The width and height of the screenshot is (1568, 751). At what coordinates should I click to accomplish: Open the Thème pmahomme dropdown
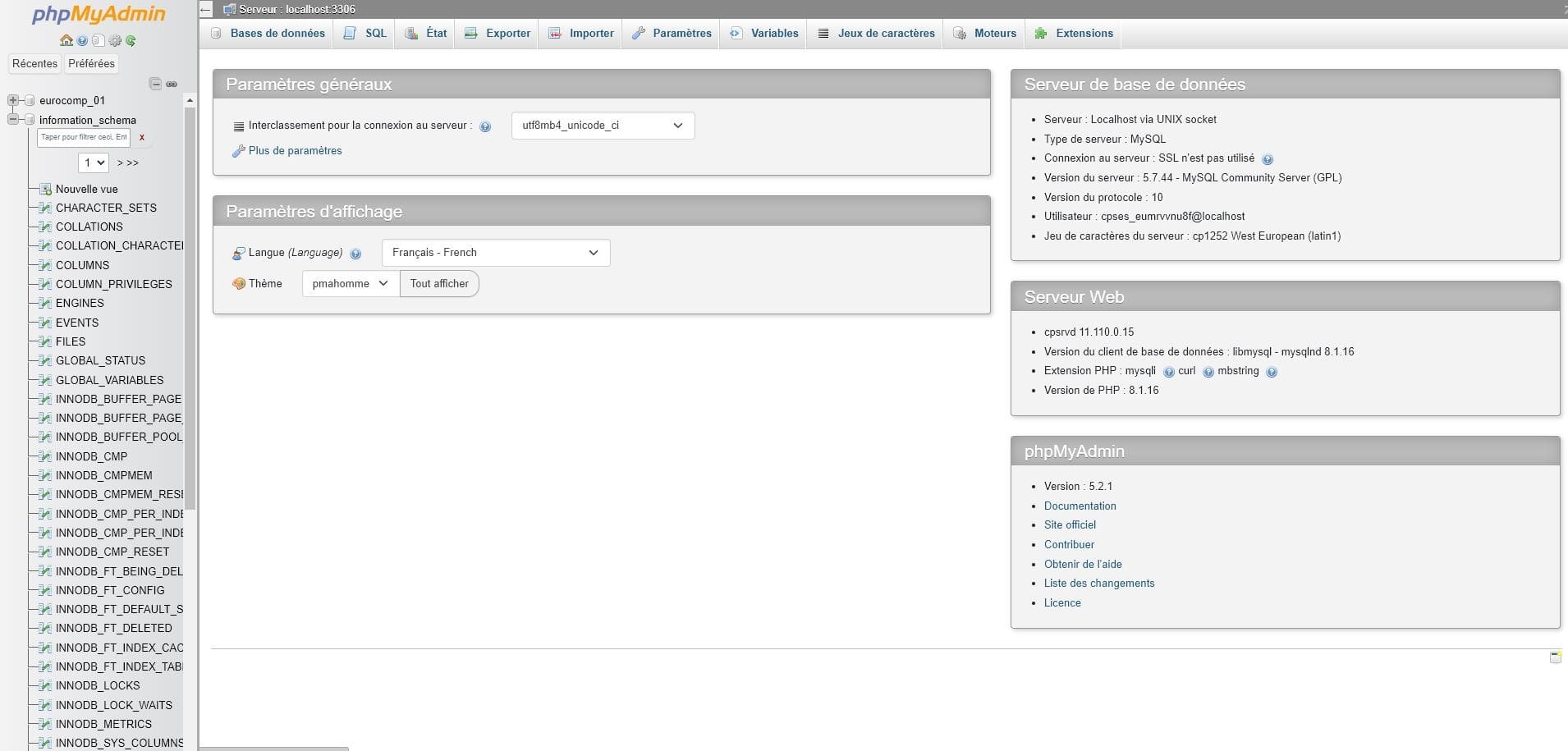351,283
